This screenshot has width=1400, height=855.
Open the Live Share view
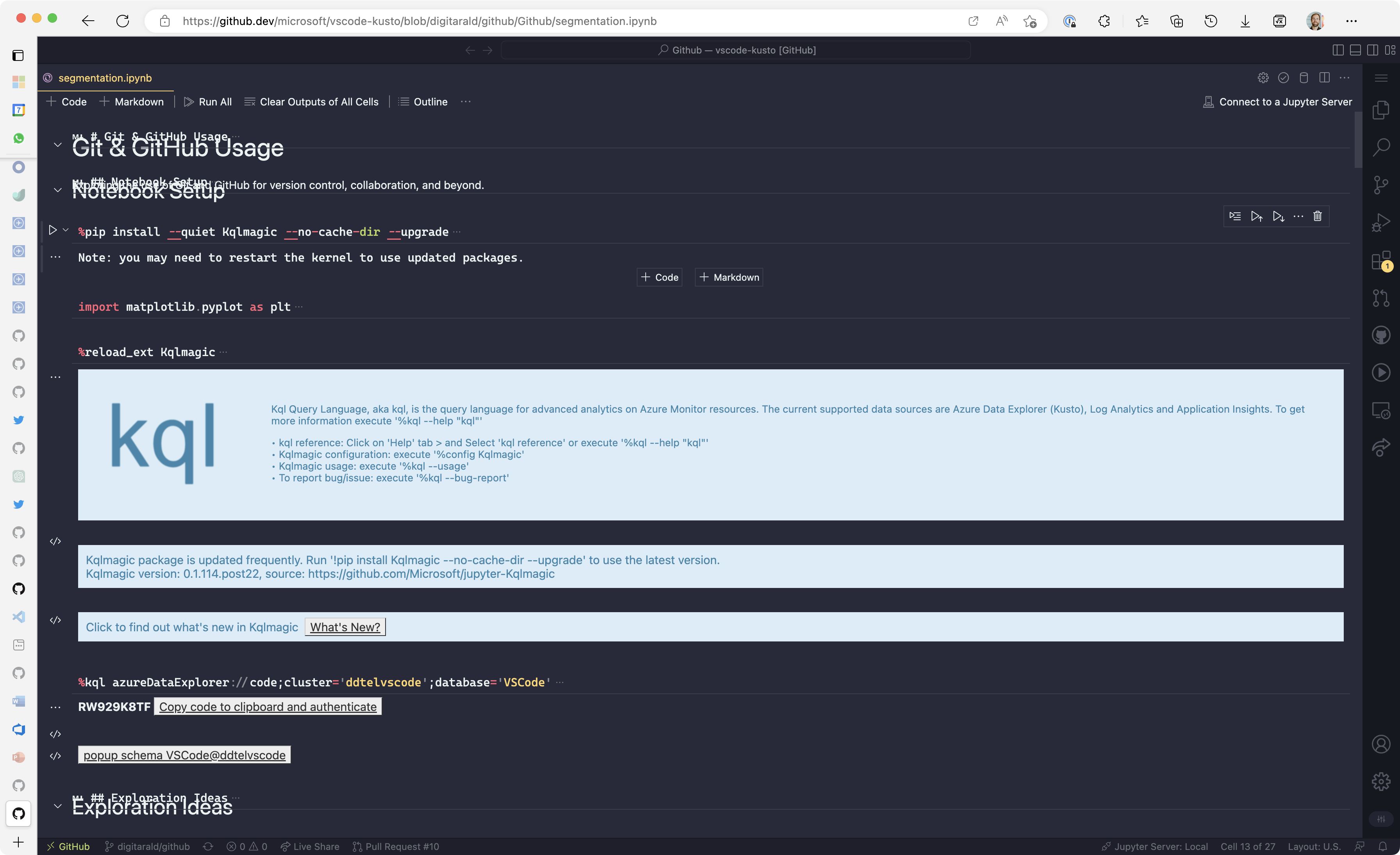(1381, 447)
